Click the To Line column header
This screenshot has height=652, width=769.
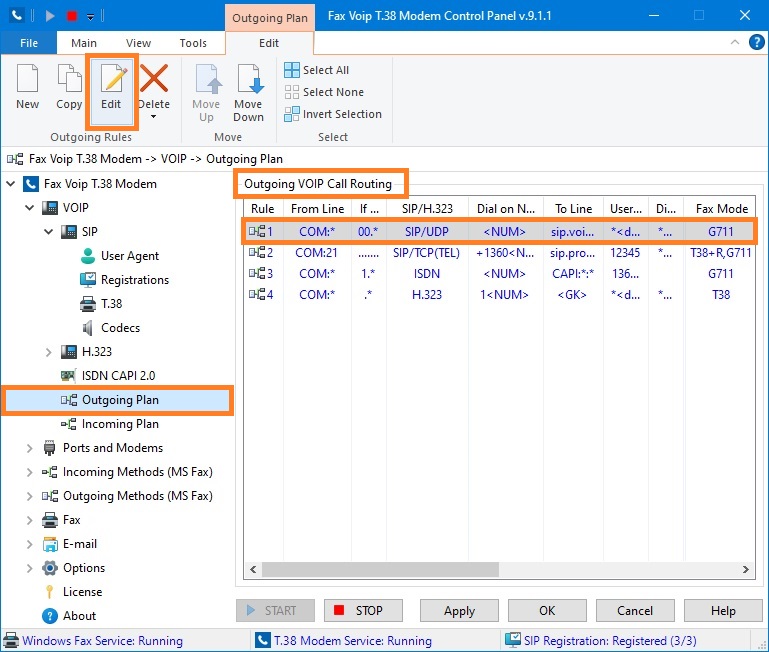tap(573, 209)
